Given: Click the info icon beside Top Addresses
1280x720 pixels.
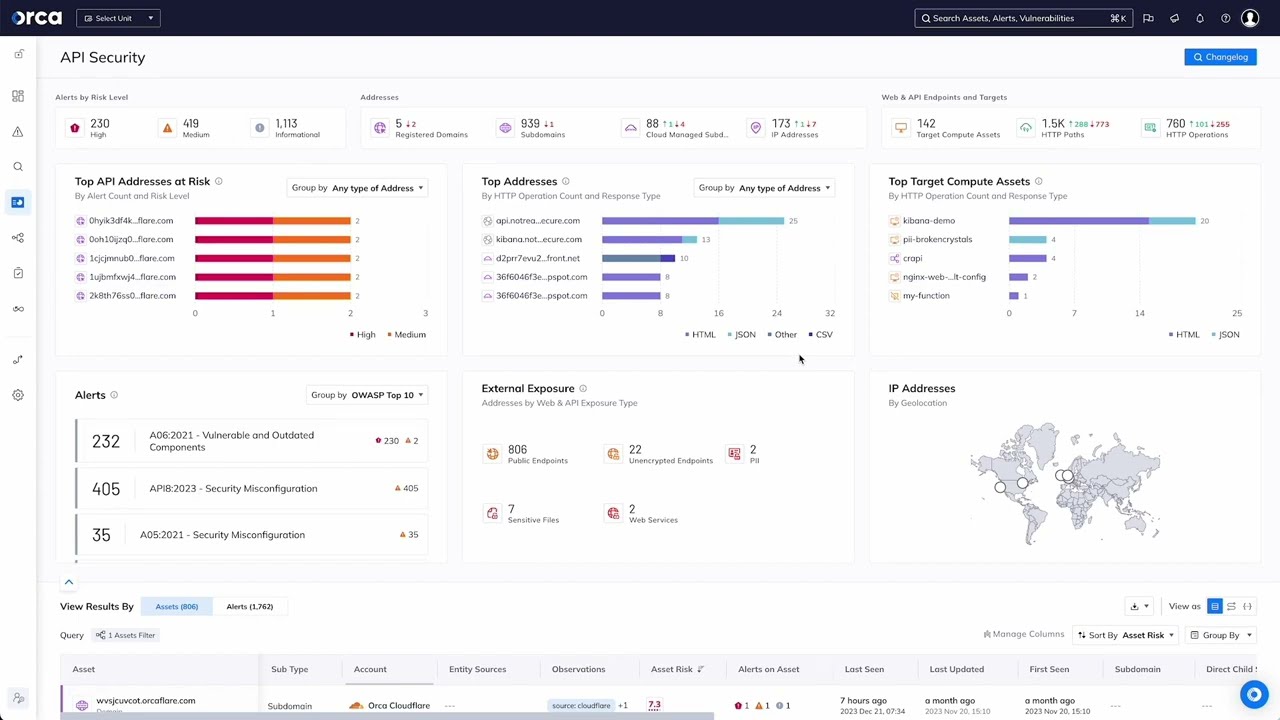Looking at the screenshot, I should coord(565,181).
